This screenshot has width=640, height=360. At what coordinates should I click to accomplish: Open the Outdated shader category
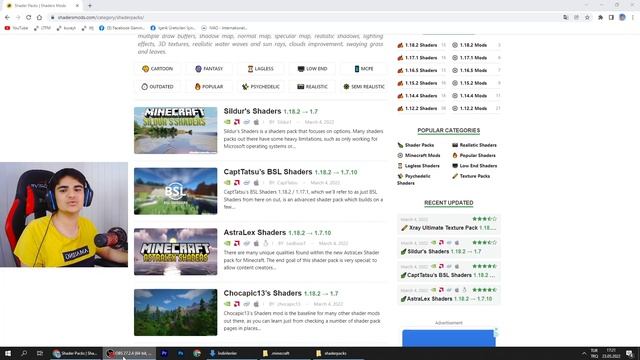coord(158,87)
